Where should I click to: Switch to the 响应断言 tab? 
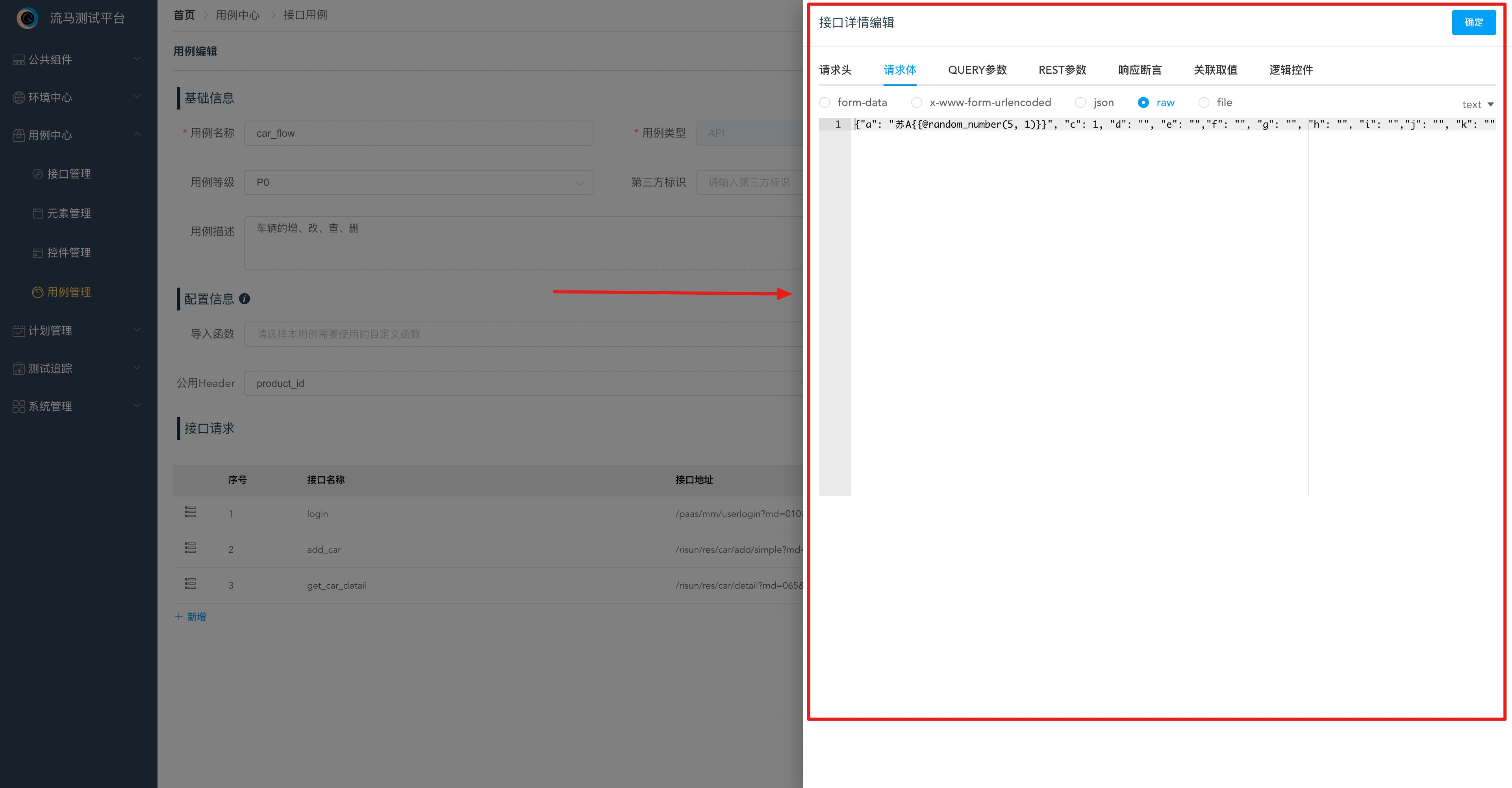[1139, 70]
